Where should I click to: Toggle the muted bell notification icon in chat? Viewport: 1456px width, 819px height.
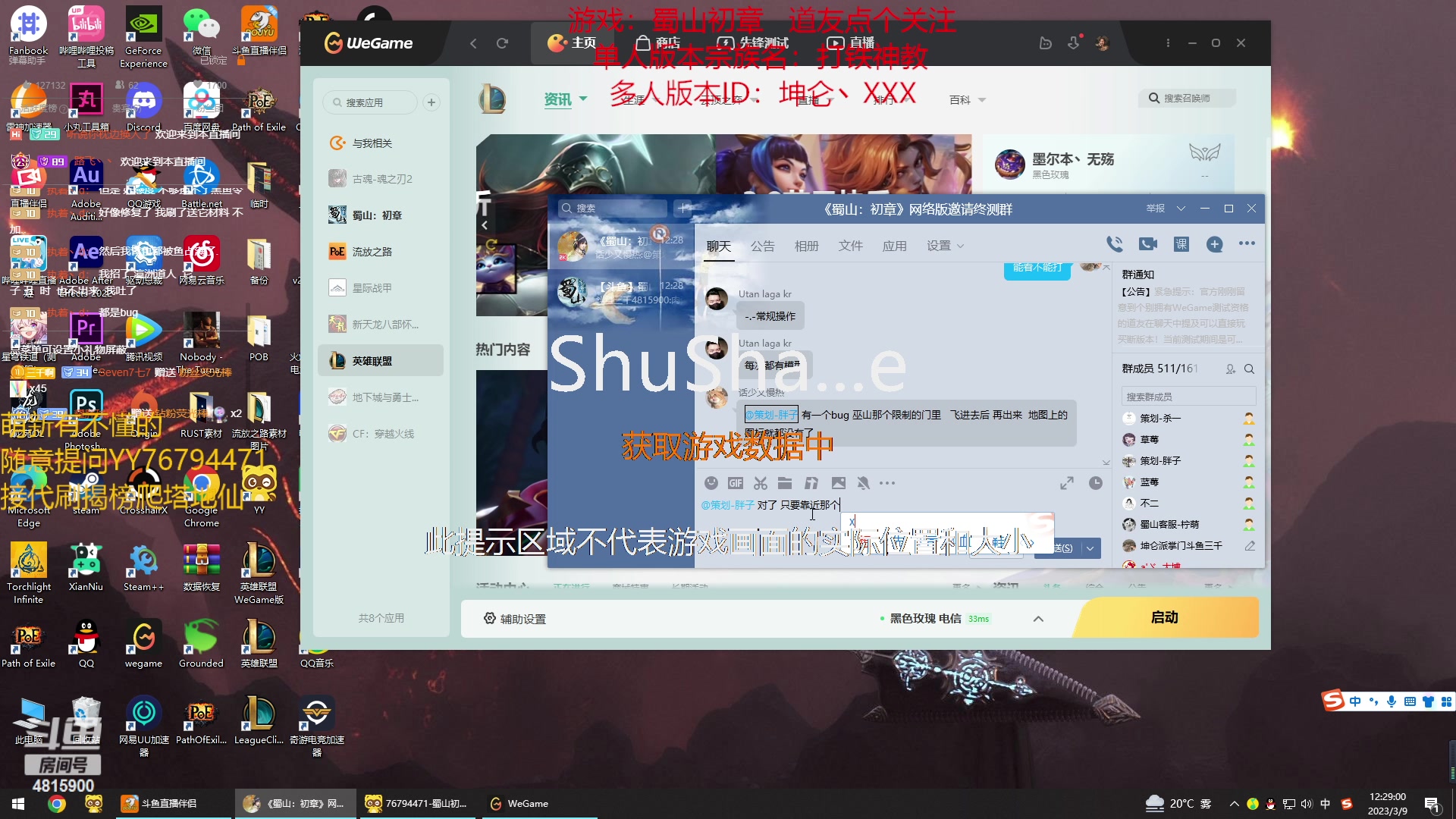point(863,483)
